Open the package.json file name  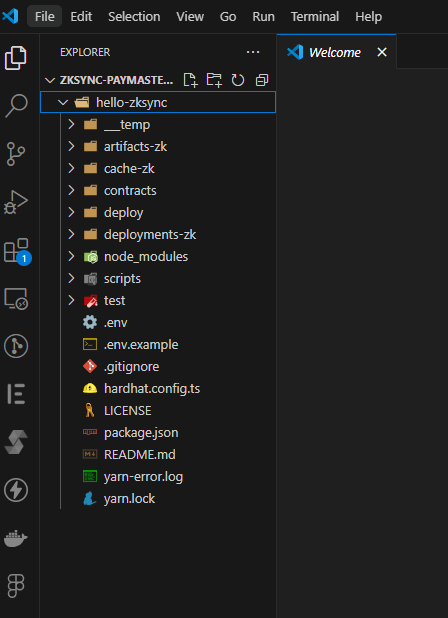[141, 433]
